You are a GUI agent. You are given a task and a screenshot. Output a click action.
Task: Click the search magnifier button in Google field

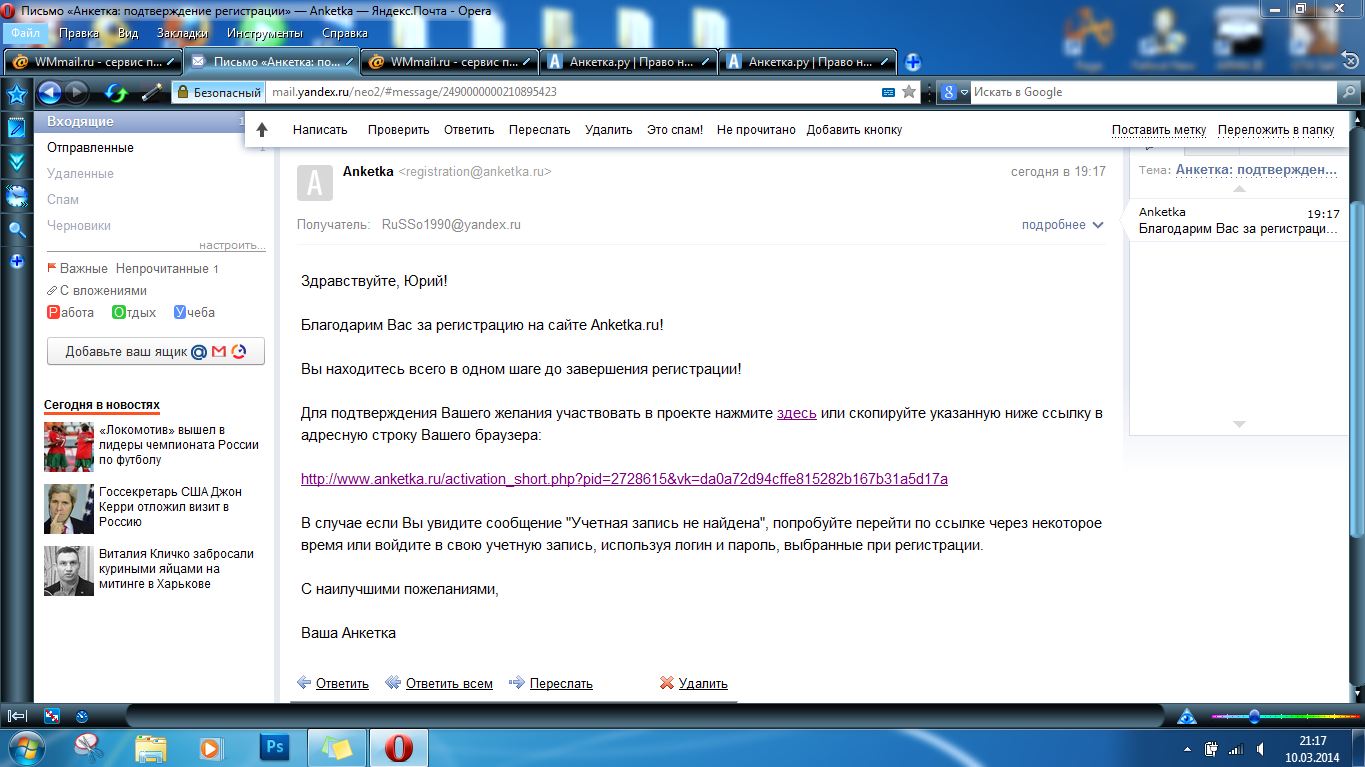point(1349,92)
